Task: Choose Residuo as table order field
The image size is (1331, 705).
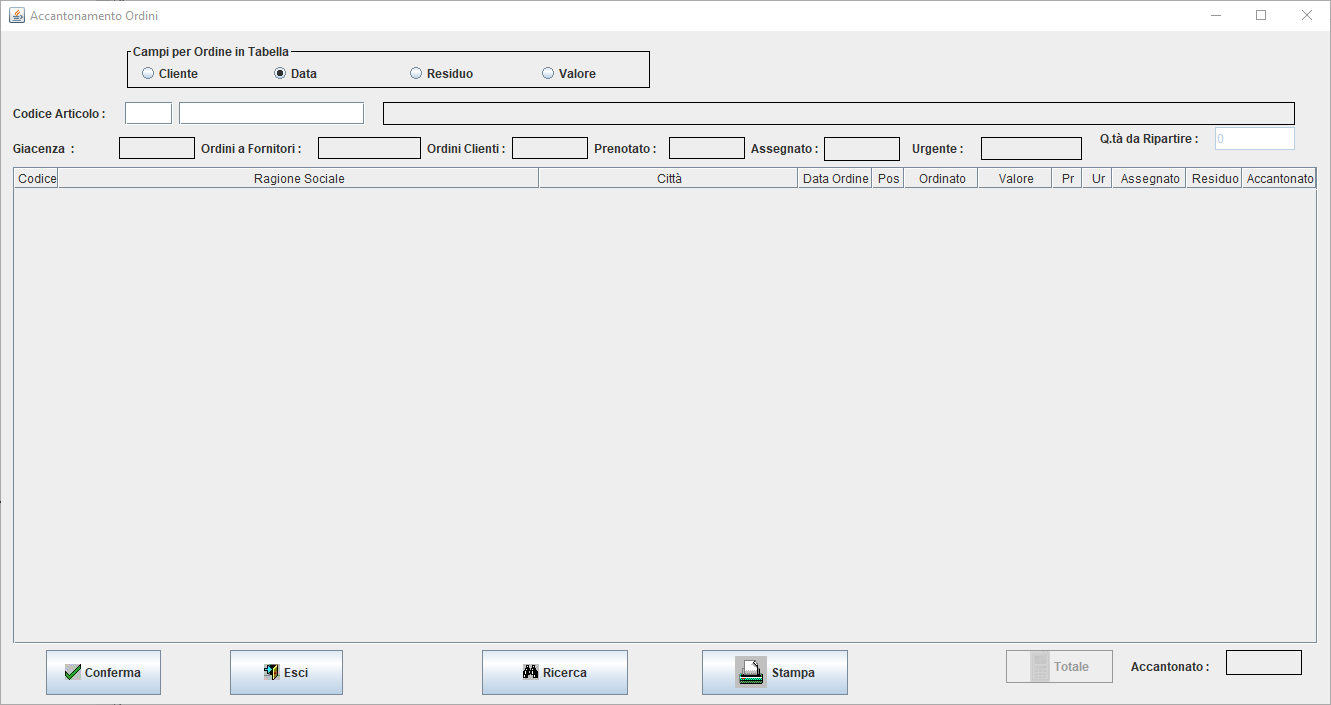Action: [416, 73]
